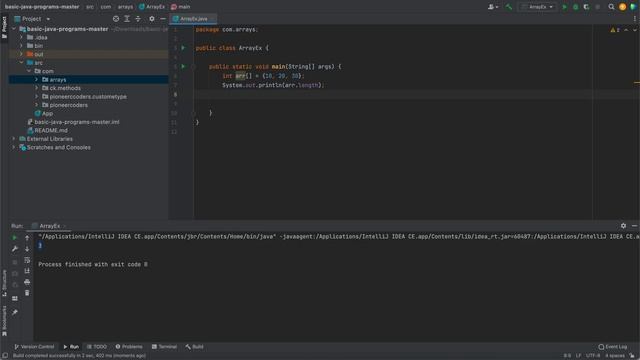Rerun ArrayEx in Run panel
The width and height of the screenshot is (640, 360).
(15, 237)
